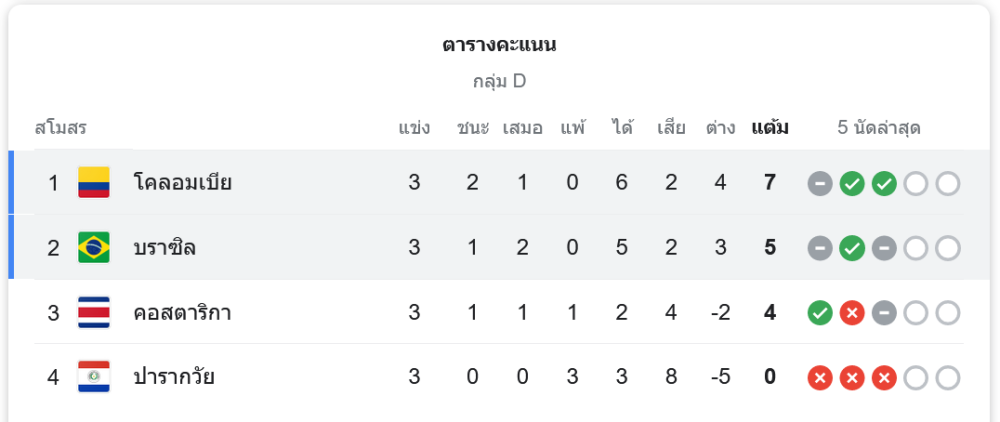
Task: Open the โคลอมเบีย team link
Action: 182,182
